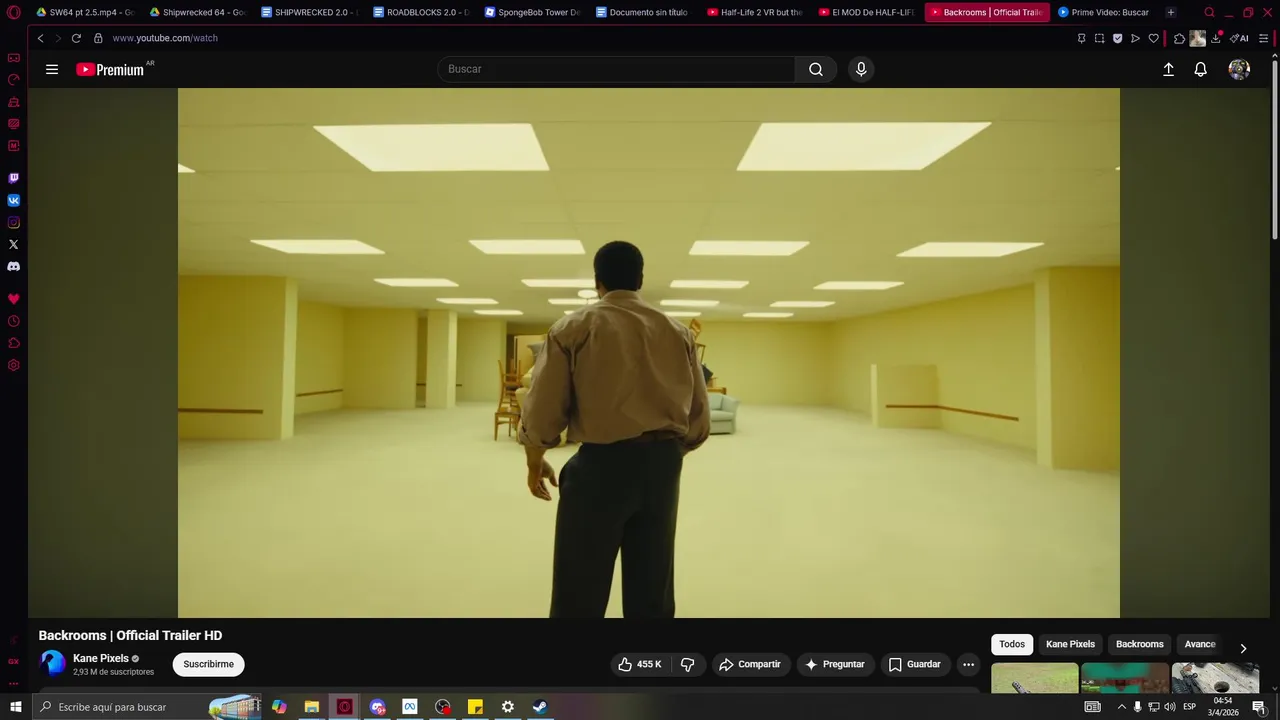
Task: Open sidebar settings gear icon
Action: pos(13,365)
